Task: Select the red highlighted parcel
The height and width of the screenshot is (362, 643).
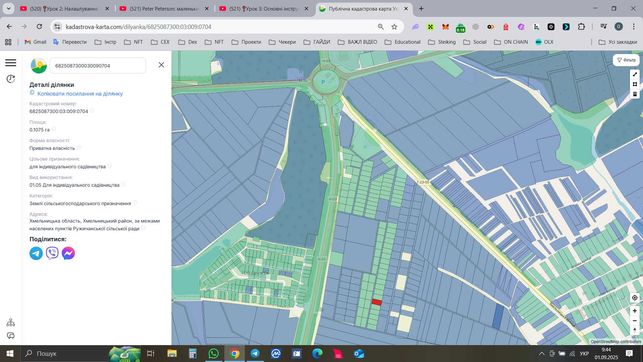Action: pyautogui.click(x=377, y=302)
